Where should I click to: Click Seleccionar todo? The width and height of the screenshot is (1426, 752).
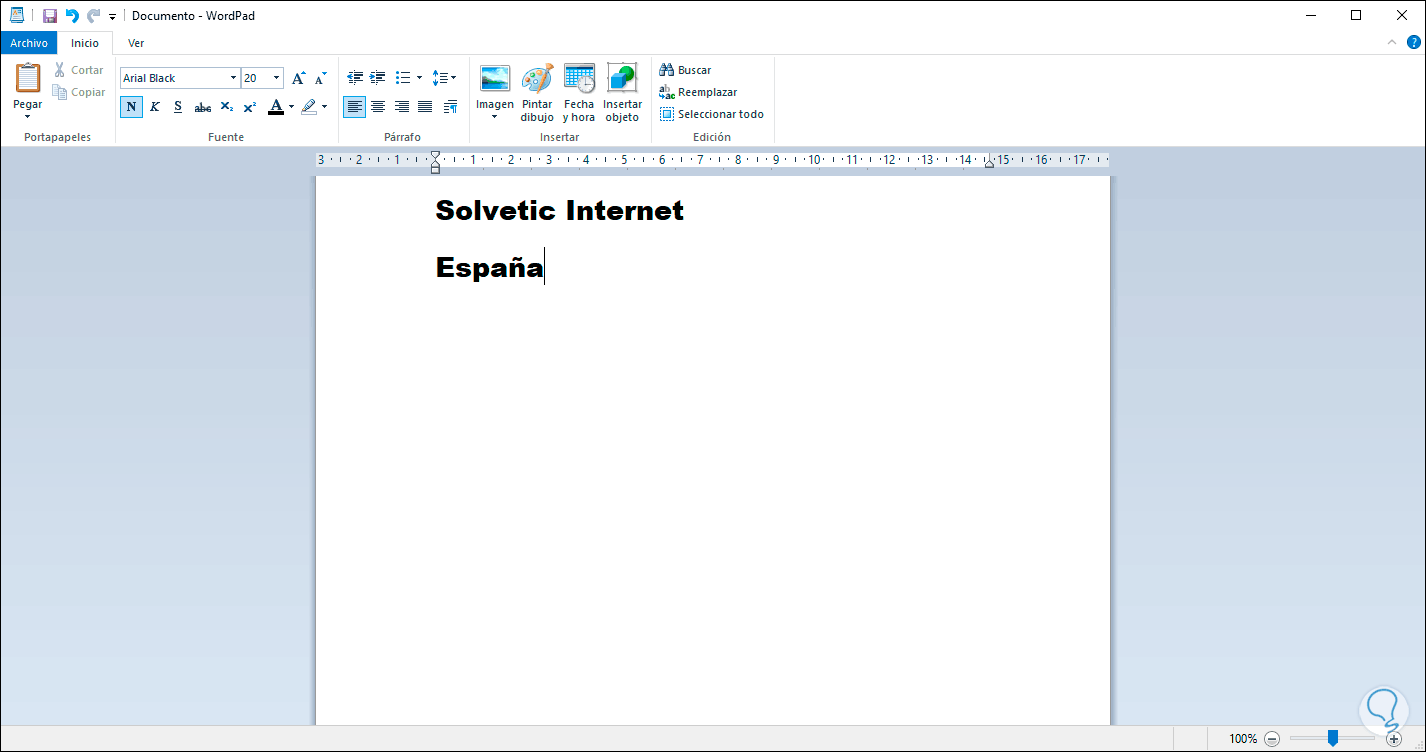pyautogui.click(x=711, y=114)
